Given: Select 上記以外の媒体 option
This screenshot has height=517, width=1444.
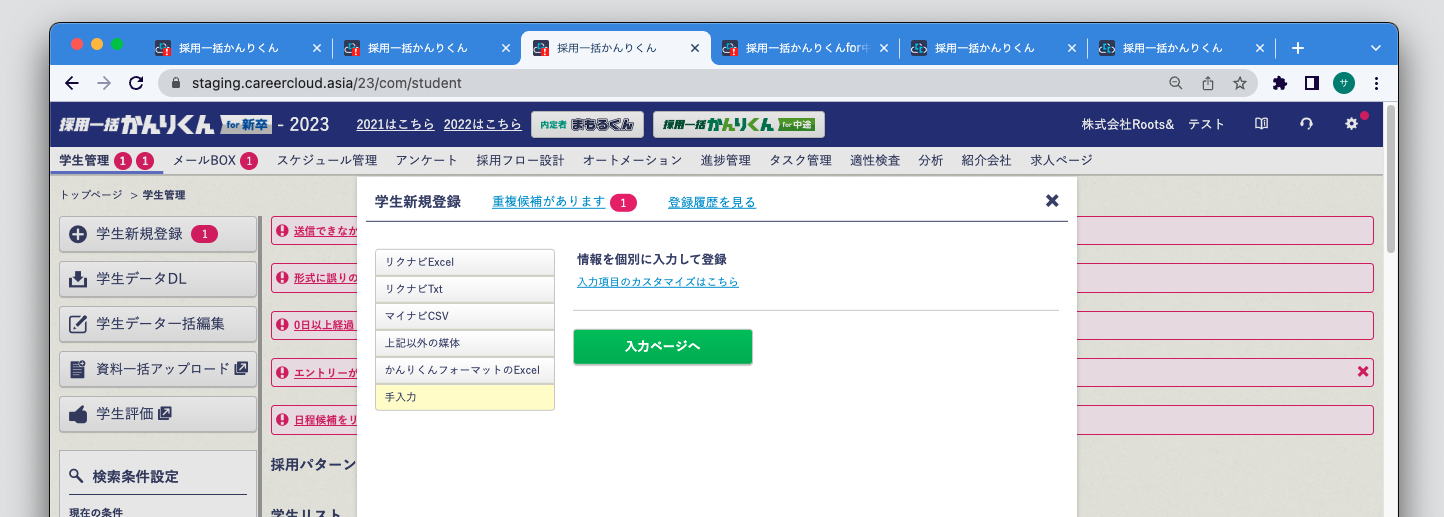Looking at the screenshot, I should point(465,343).
